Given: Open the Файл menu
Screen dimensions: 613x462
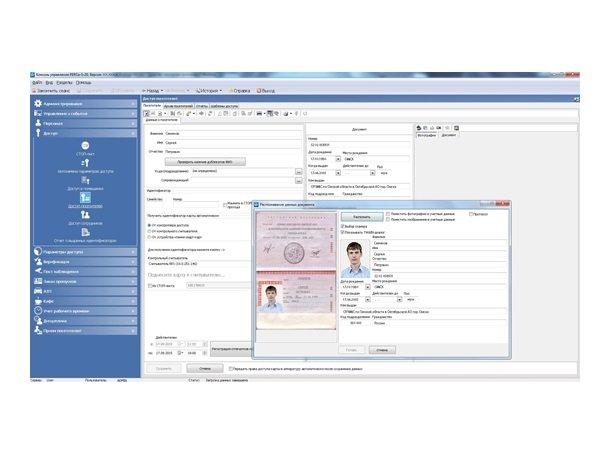Looking at the screenshot, I should click(36, 82).
